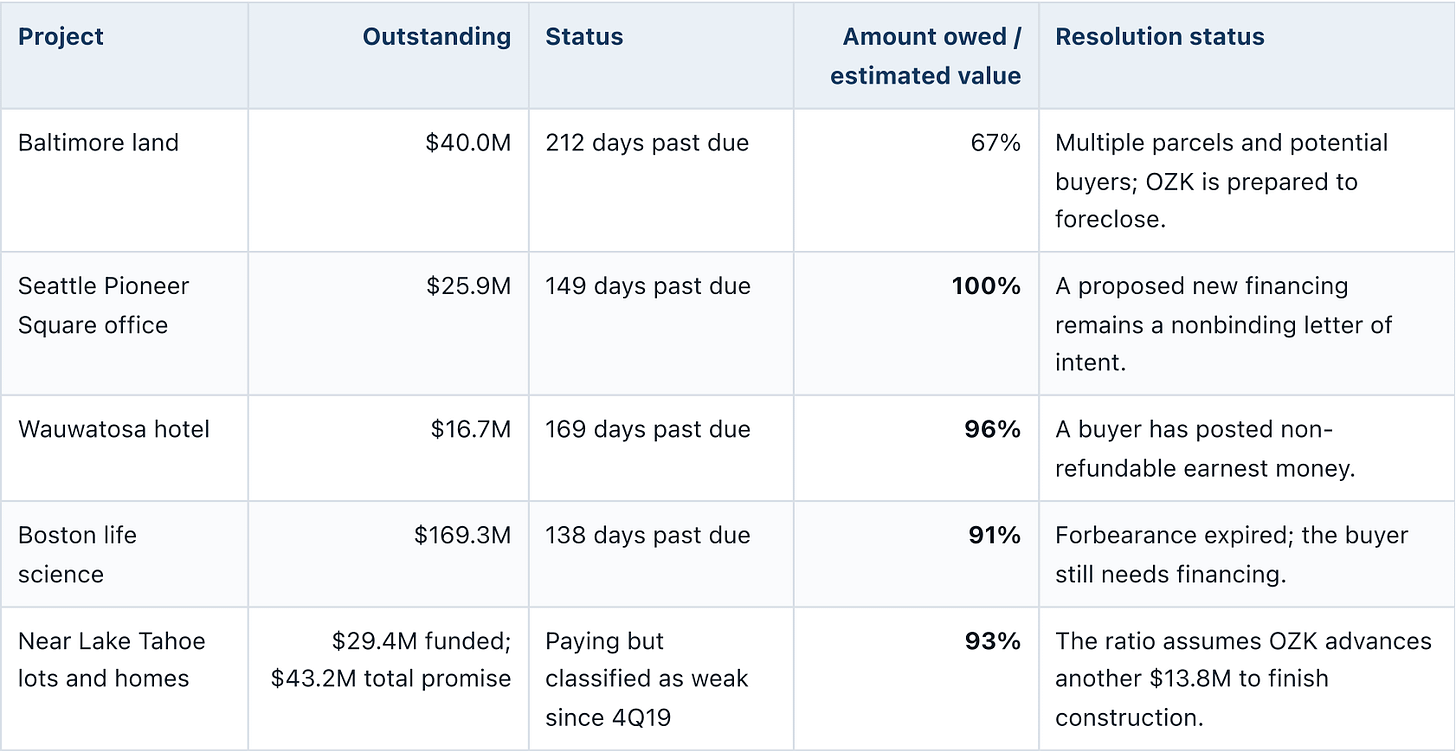This screenshot has height=751, width=1456.
Task: Click the Resolution status column header
Action: click(x=1160, y=37)
